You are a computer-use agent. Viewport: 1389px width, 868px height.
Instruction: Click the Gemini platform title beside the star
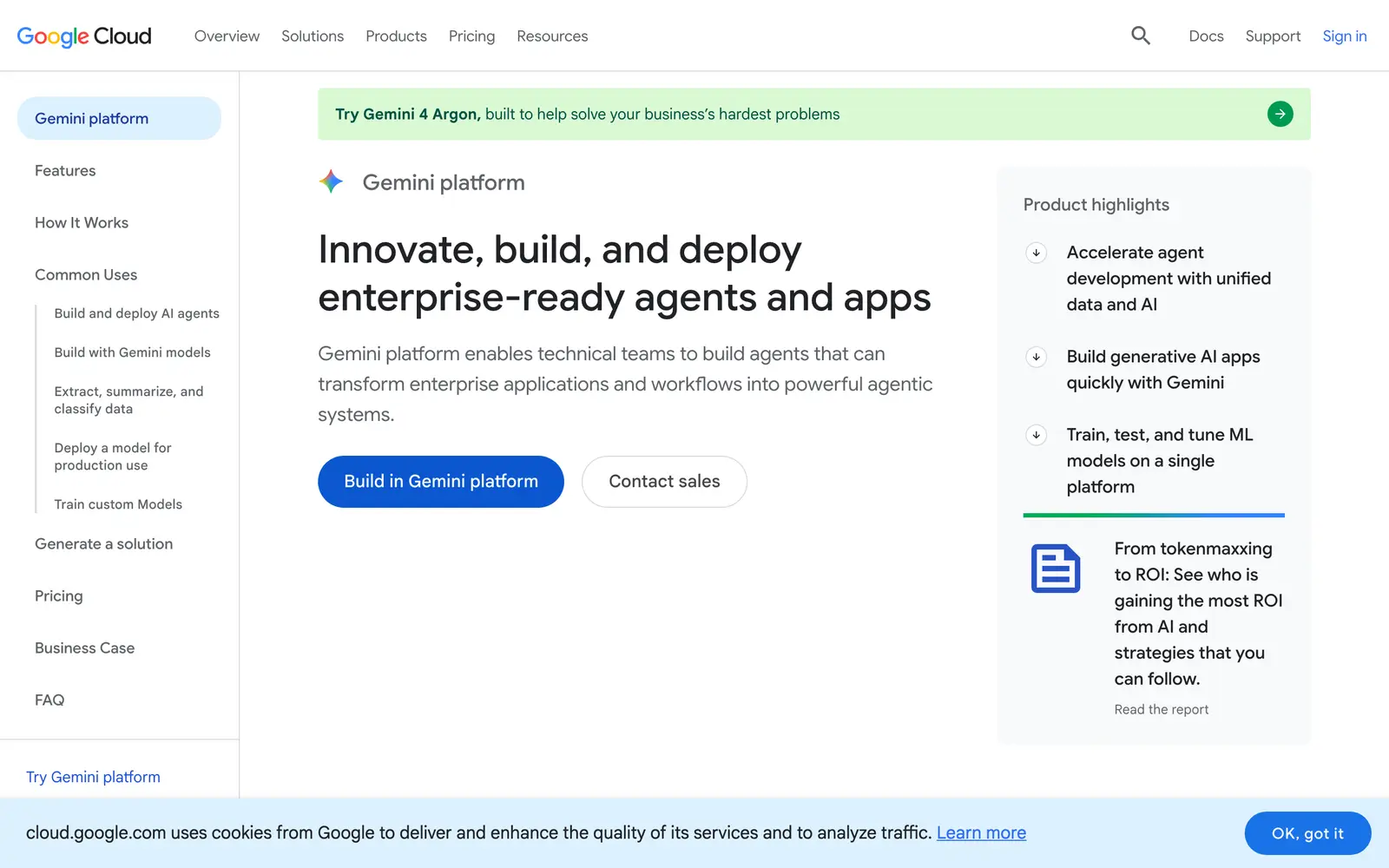click(444, 182)
